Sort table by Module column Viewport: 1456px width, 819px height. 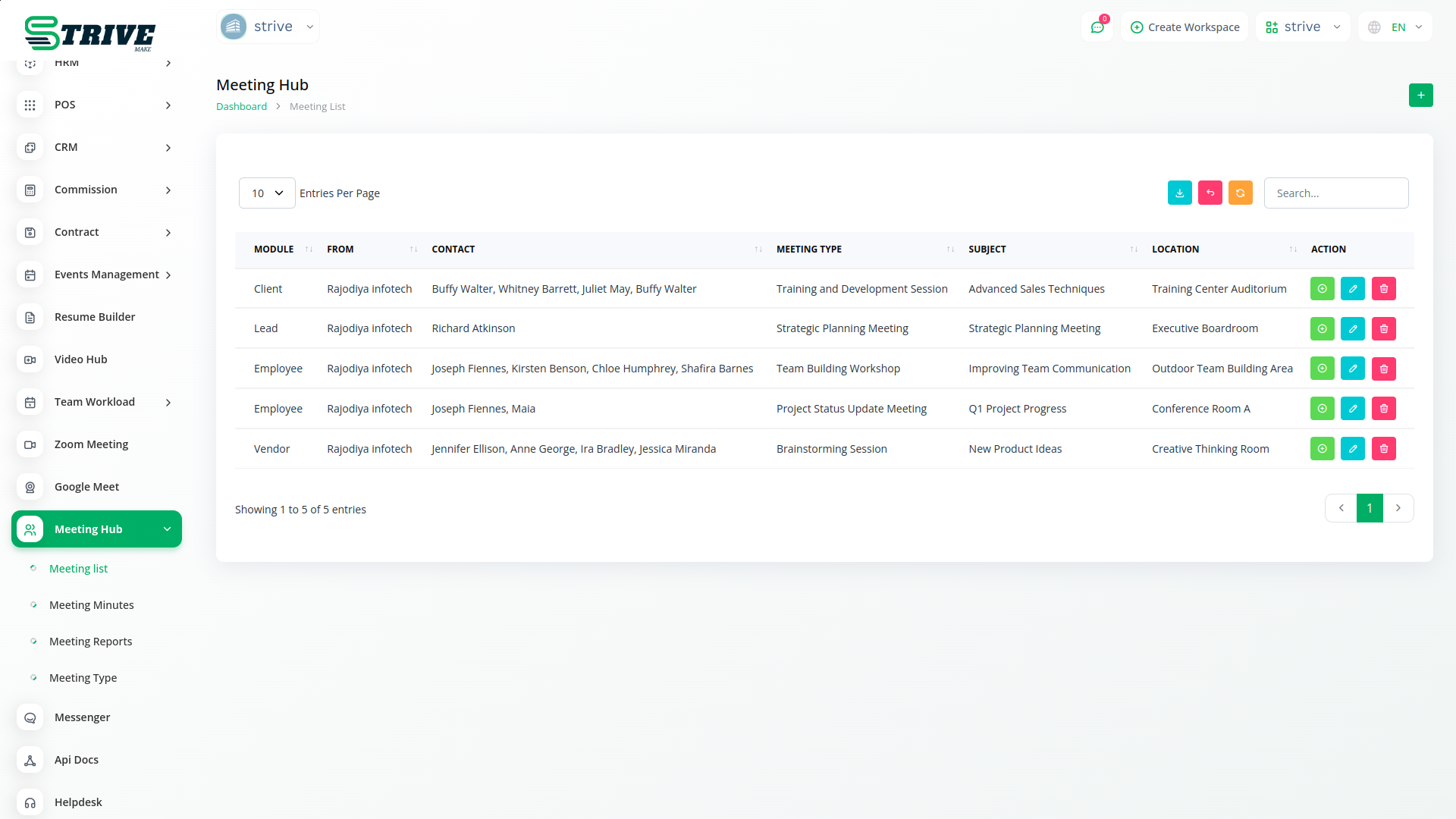point(274,249)
